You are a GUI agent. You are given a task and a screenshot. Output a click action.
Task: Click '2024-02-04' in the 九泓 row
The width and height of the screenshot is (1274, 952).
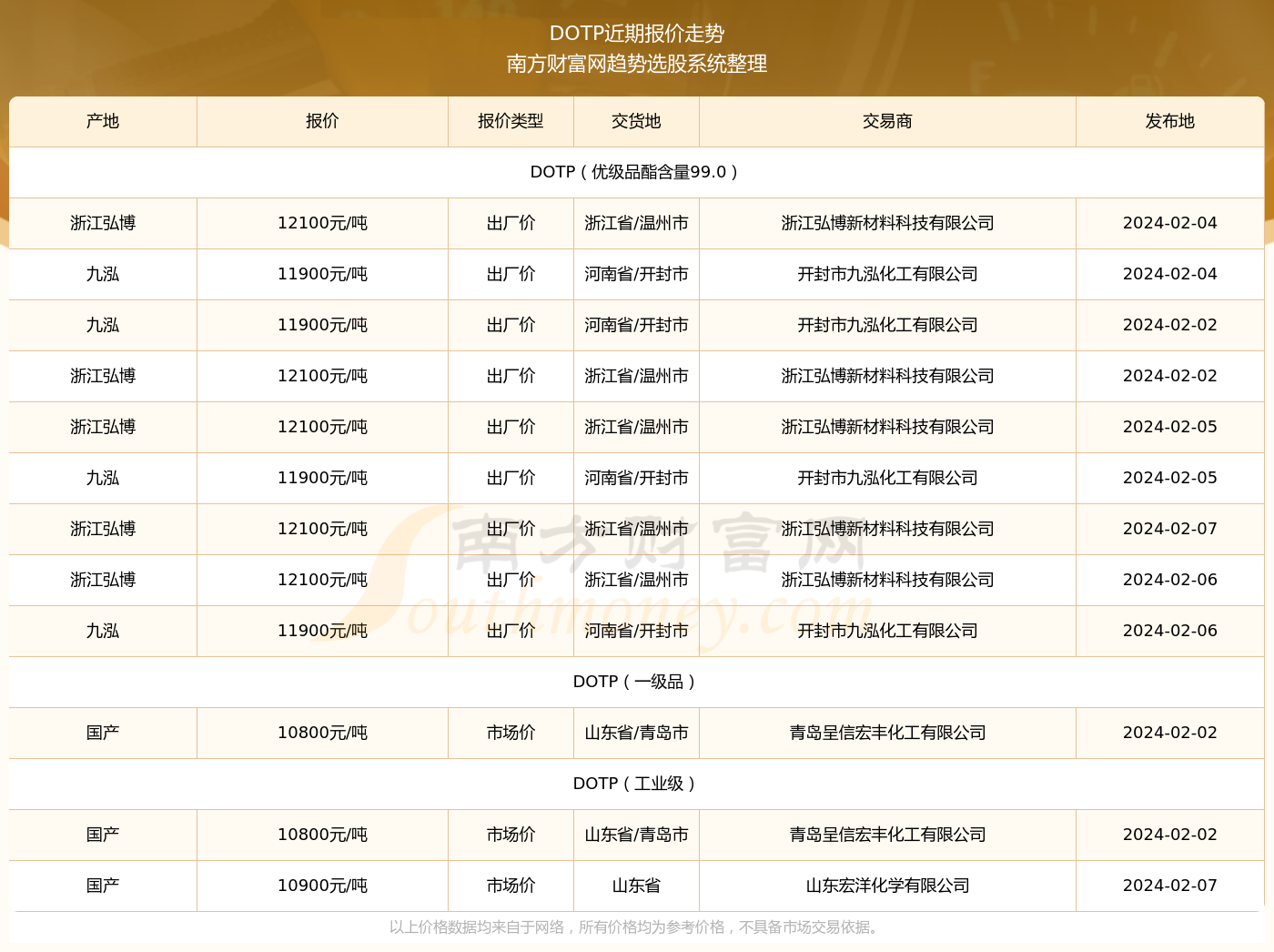1170,274
